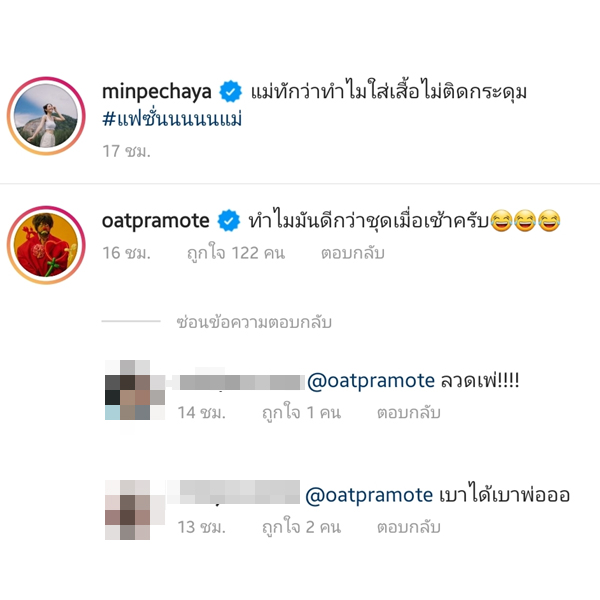Open @oatpramote mention in the ลวดเพ่ reply
This screenshot has height=600, width=600.
(371, 381)
